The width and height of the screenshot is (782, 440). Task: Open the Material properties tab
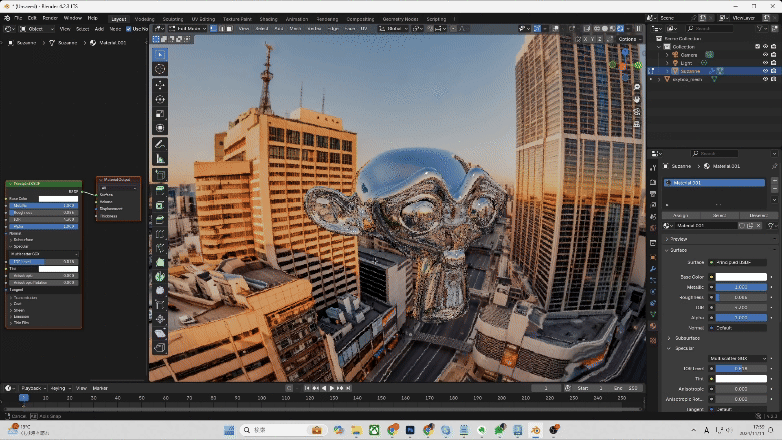click(653, 326)
